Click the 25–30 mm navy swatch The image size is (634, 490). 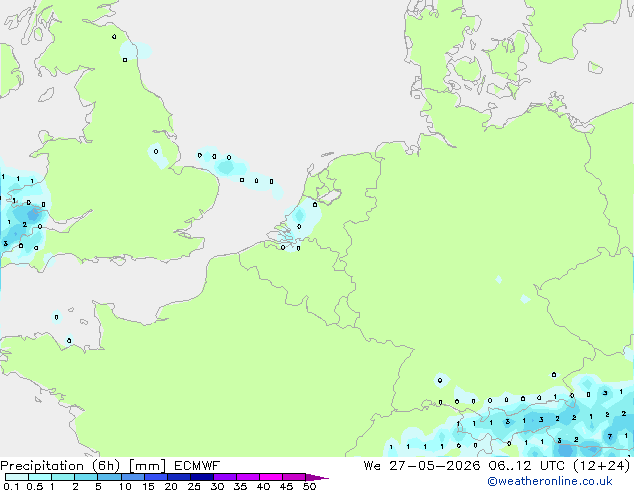pyautogui.click(x=202, y=477)
